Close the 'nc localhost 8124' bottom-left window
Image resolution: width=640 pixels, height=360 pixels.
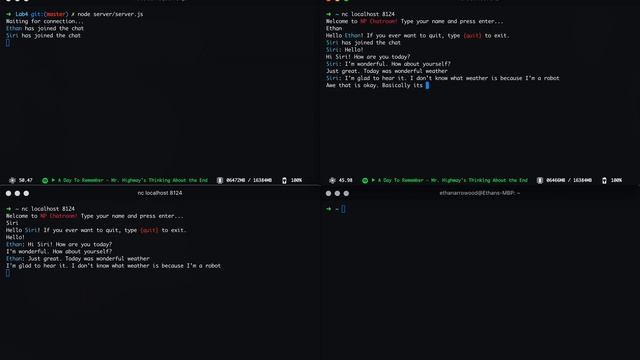[x=9, y=193]
